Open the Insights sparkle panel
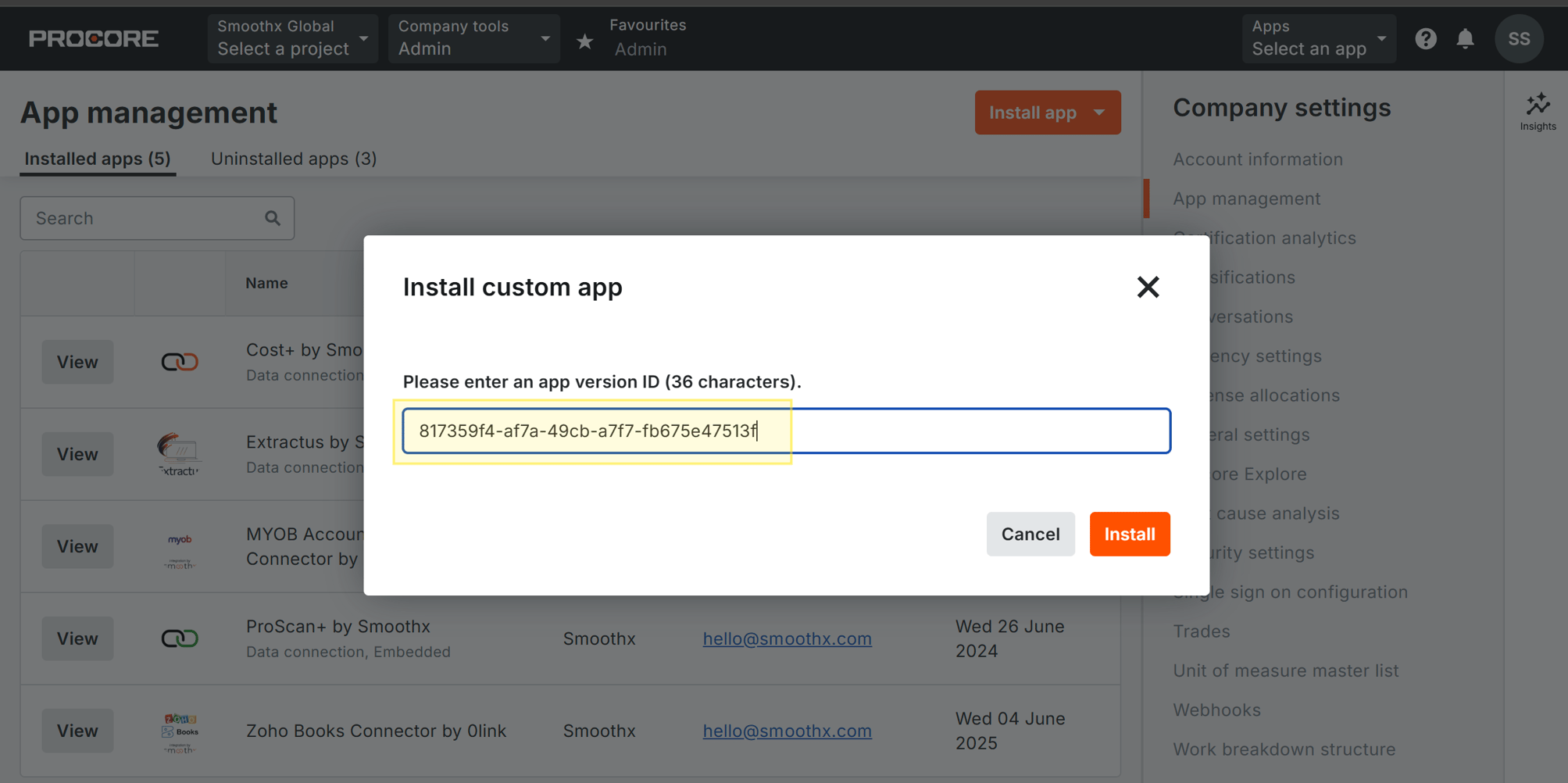 (1538, 111)
